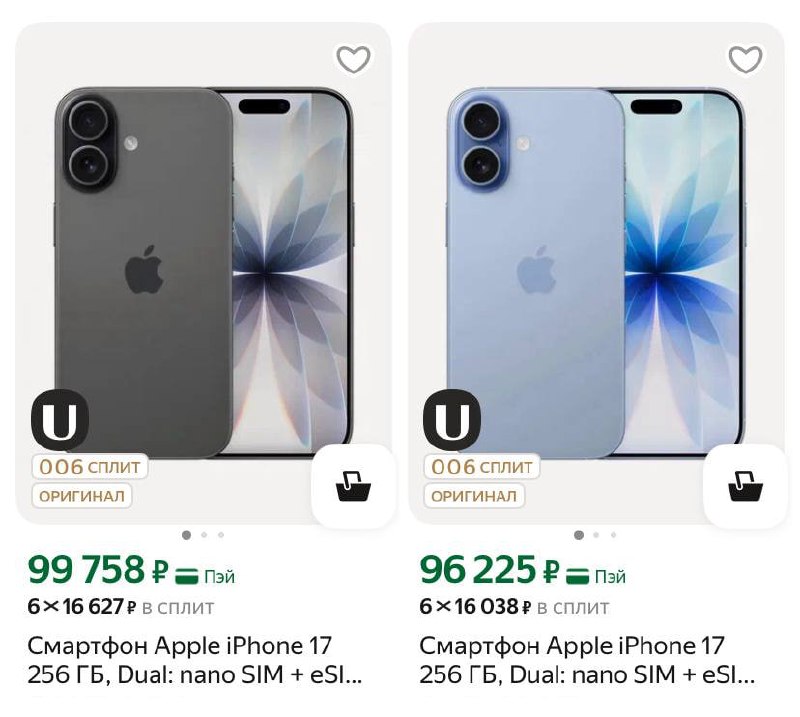Open the blue iPhone 17 256 ГБ title link

pyautogui.click(x=586, y=660)
